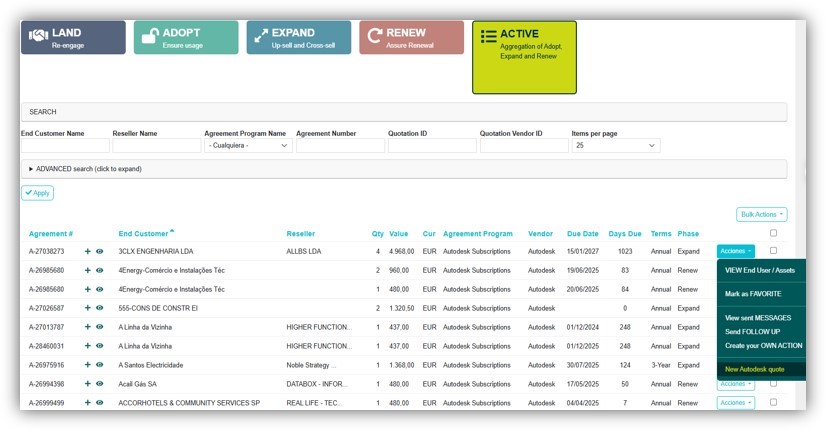Viewport: 826px width, 430px height.
Task: Open the Acciones dropdown for ACCORHOTELS row
Action: 735,403
